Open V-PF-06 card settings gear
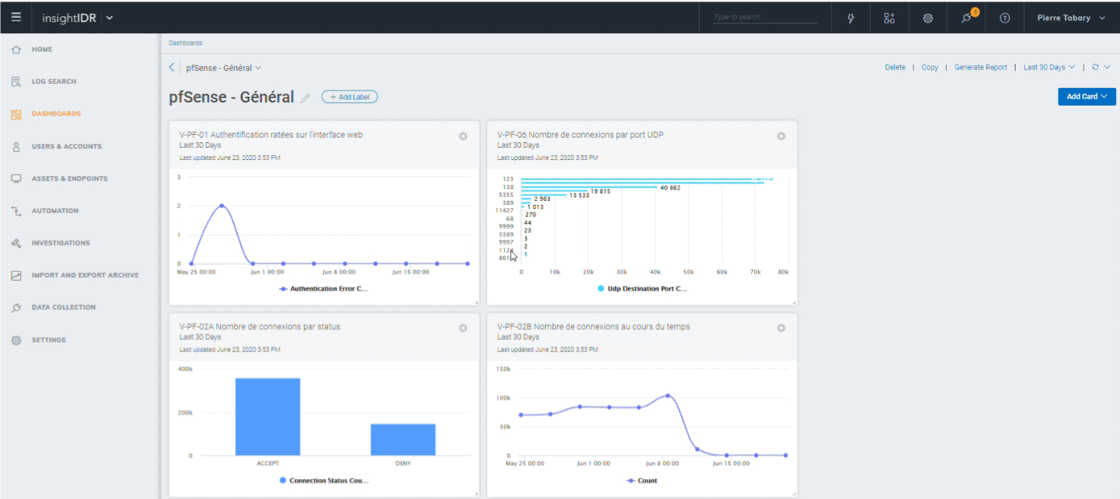 [781, 136]
